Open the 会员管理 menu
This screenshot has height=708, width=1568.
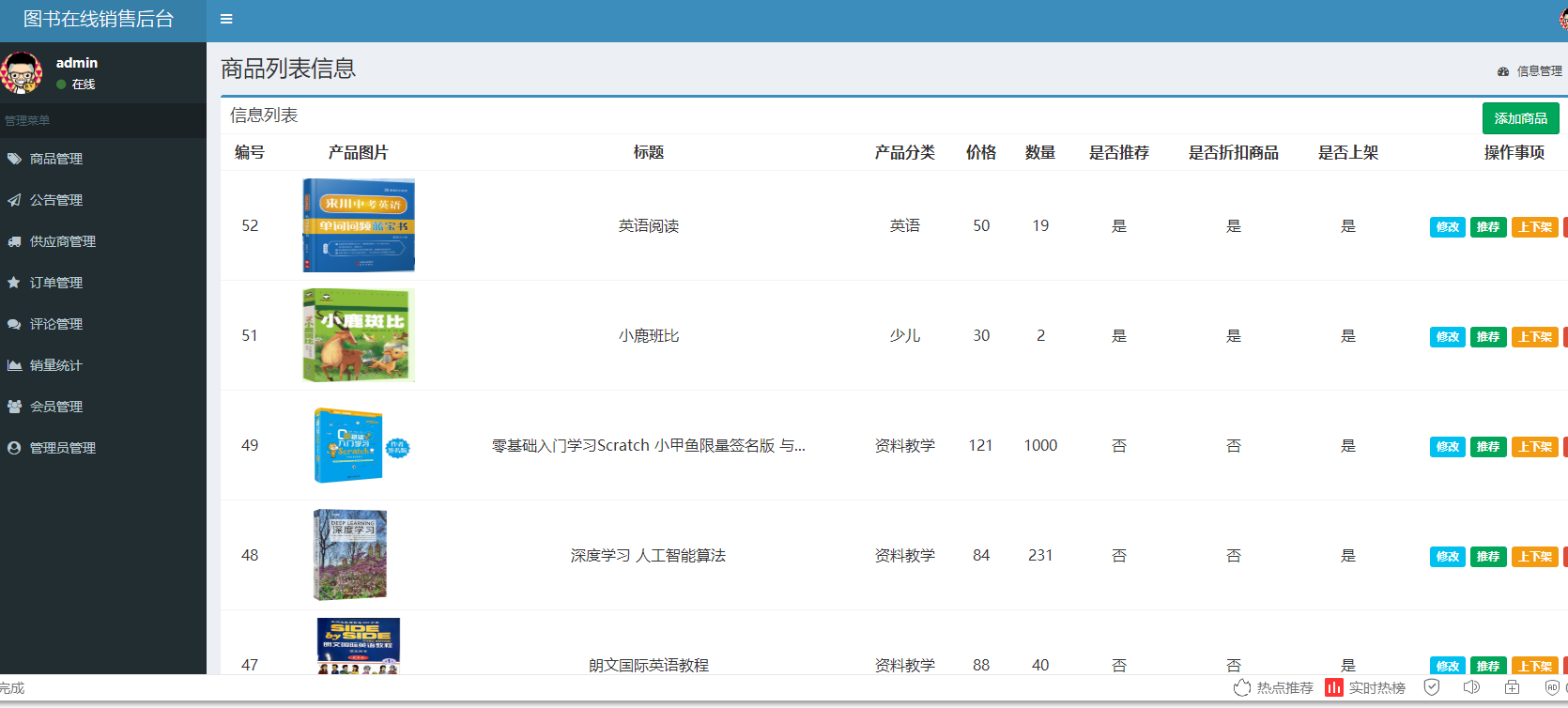point(103,407)
